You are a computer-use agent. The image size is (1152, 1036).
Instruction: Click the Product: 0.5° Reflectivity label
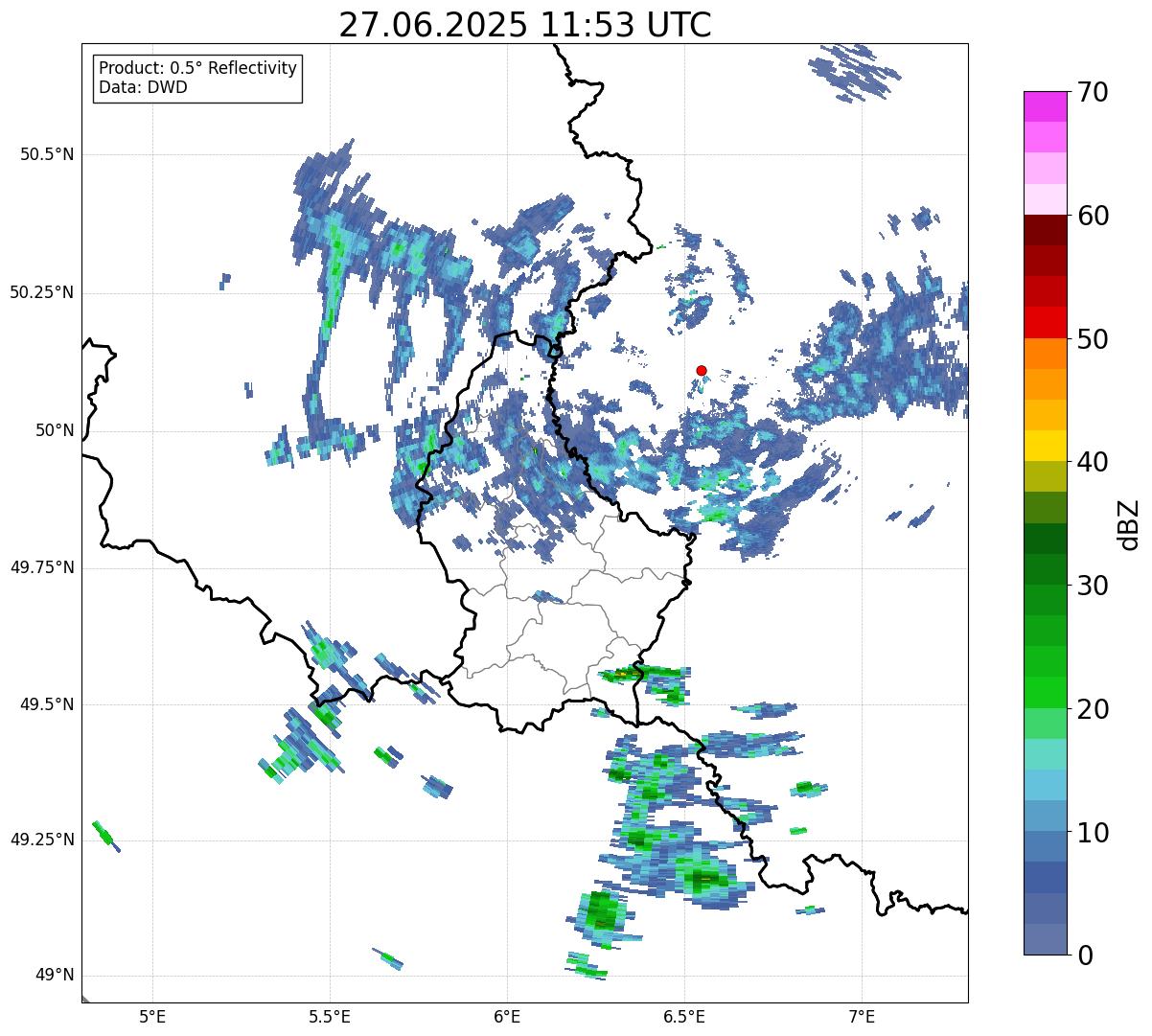pos(198,69)
